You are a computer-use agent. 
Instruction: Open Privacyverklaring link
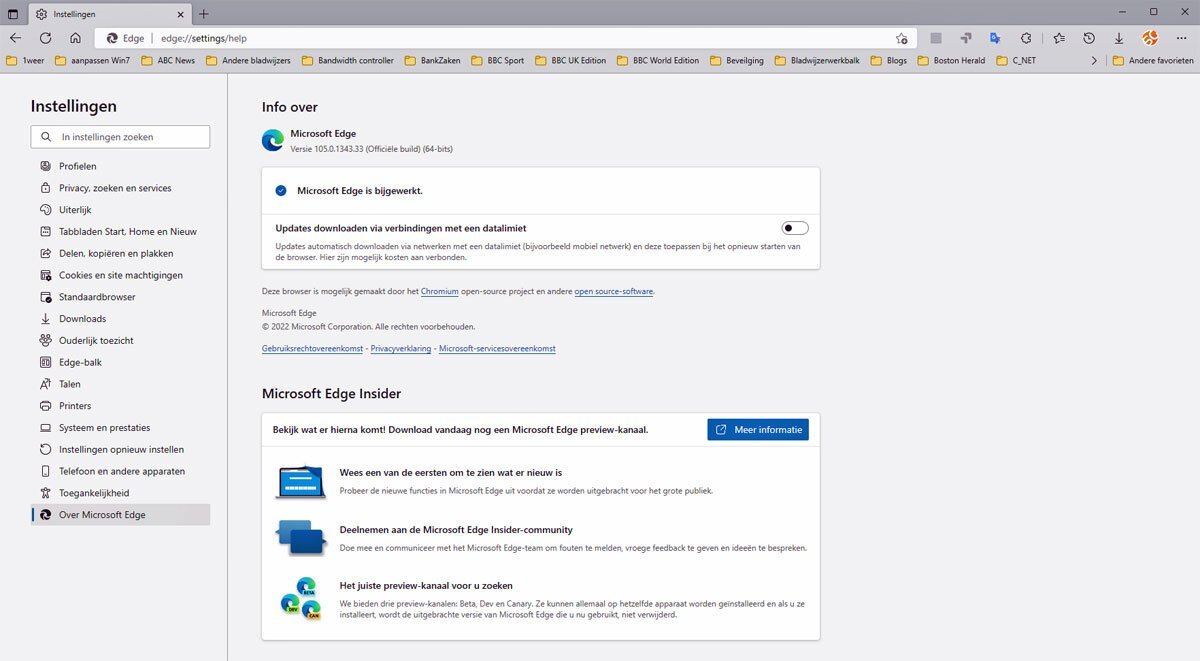coord(401,349)
